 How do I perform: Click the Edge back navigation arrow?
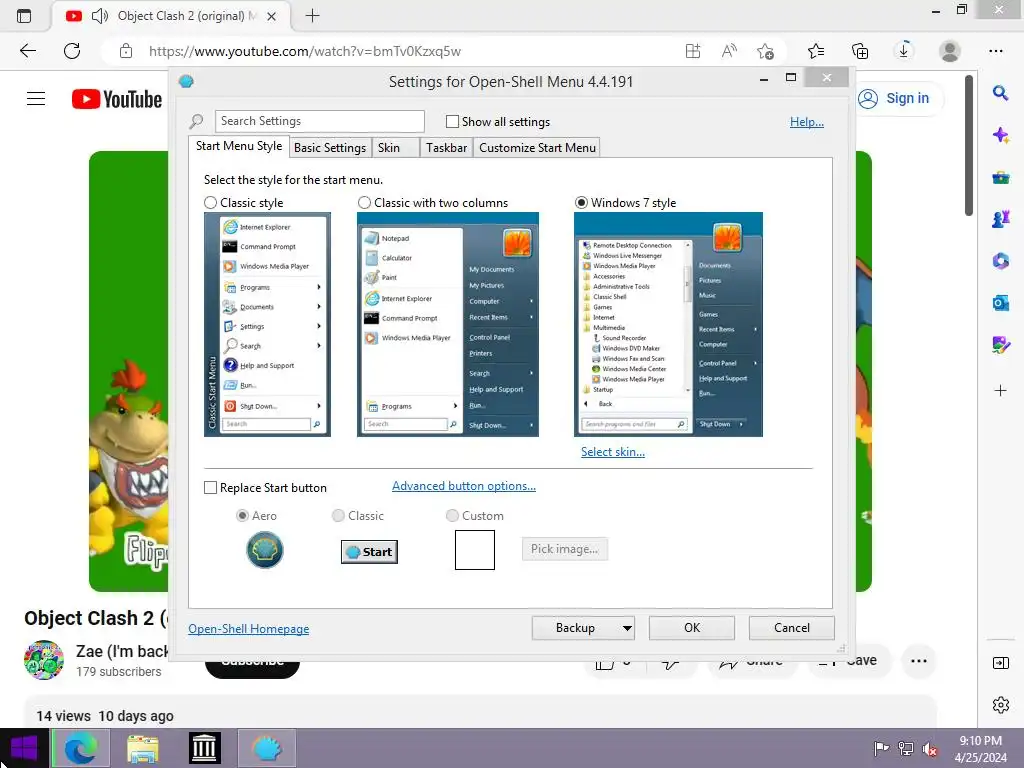[x=27, y=51]
